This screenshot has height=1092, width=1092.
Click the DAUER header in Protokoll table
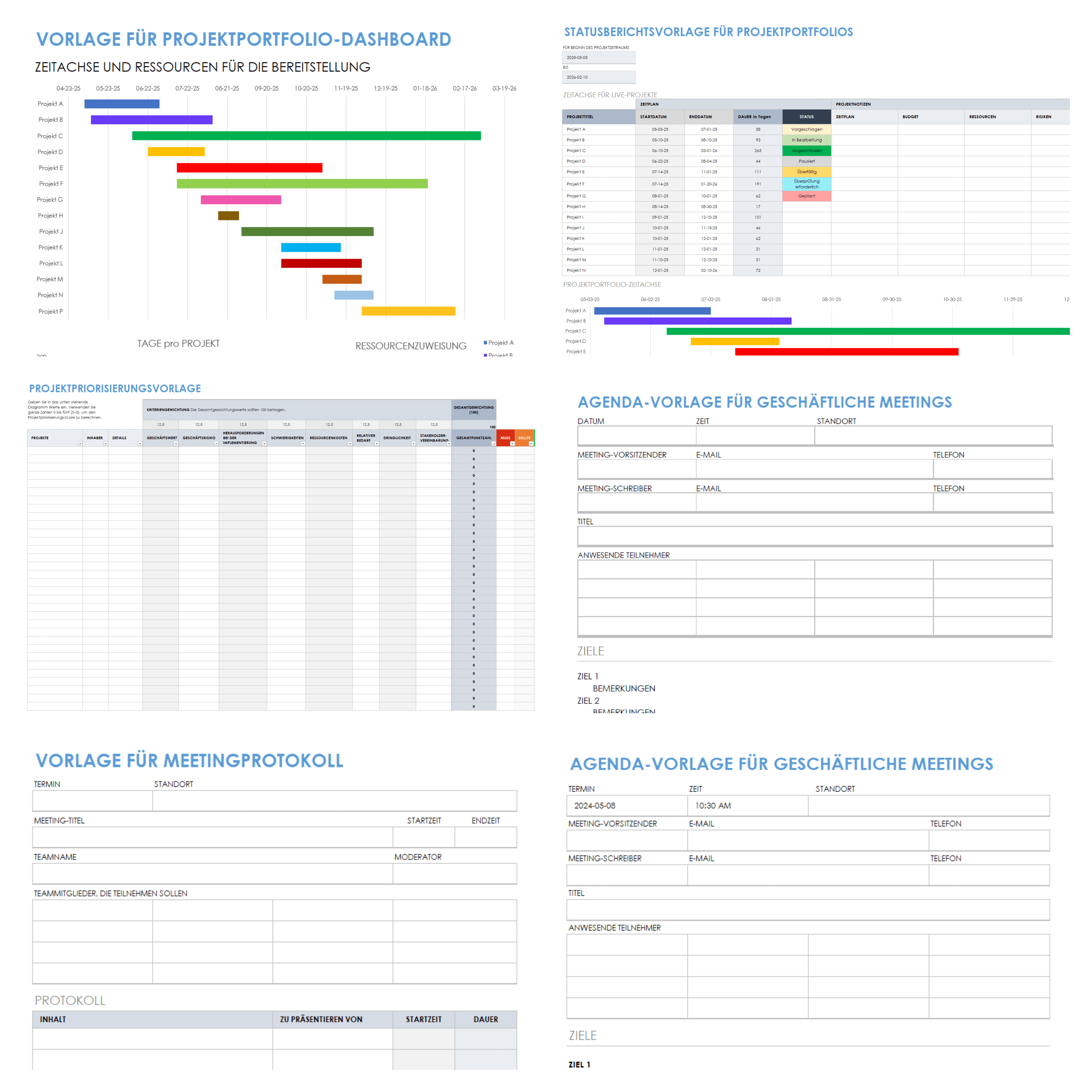[486, 1020]
